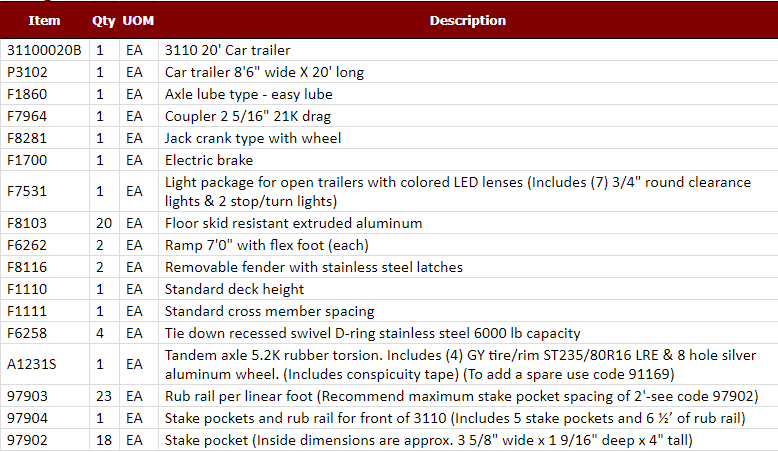This screenshot has height=452, width=778.
Task: Click the Axle lube type description
Action: tap(249, 94)
